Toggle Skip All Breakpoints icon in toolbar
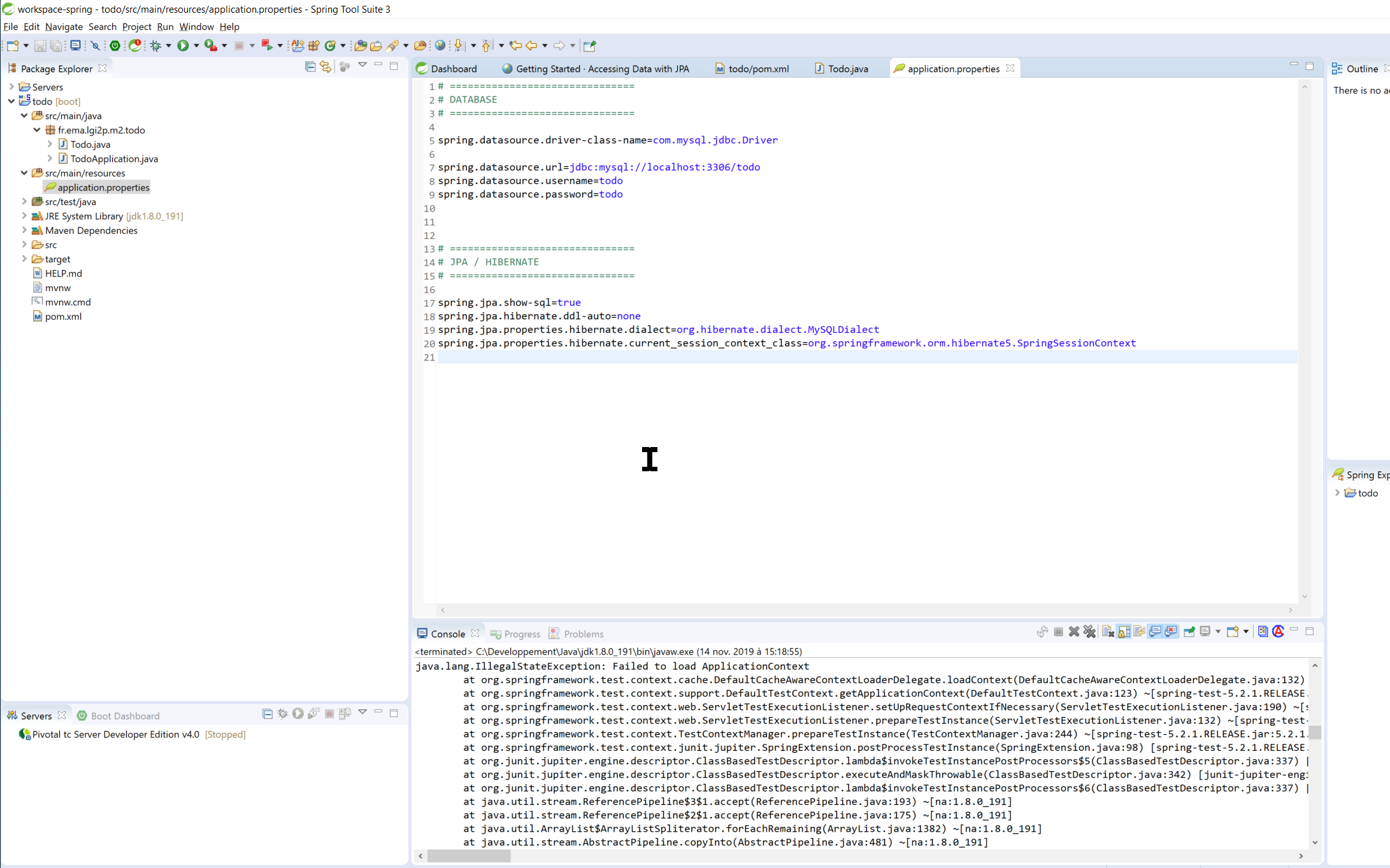Image resolution: width=1390 pixels, height=868 pixels. (96, 46)
